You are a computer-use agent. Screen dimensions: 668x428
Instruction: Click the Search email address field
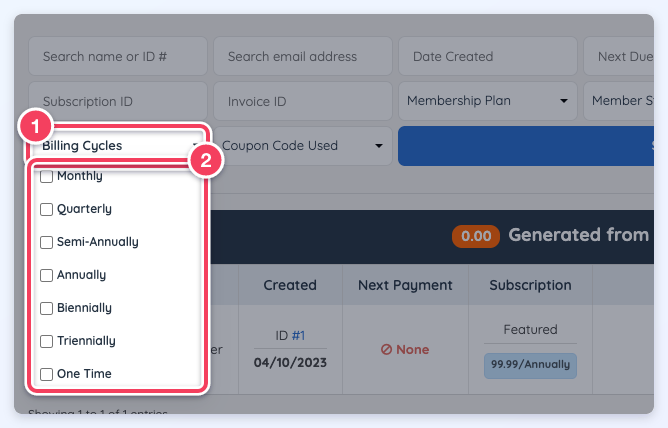tap(303, 56)
